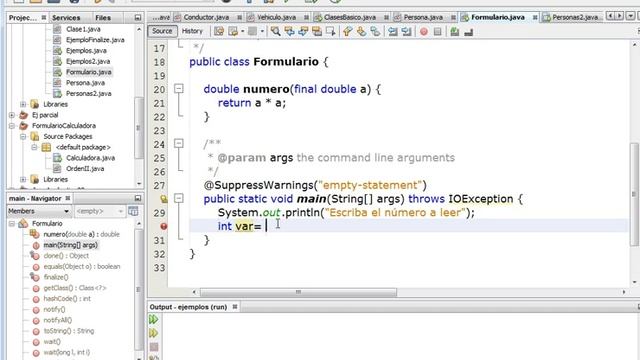Select numero(double a) in Navigator

pos(81,234)
